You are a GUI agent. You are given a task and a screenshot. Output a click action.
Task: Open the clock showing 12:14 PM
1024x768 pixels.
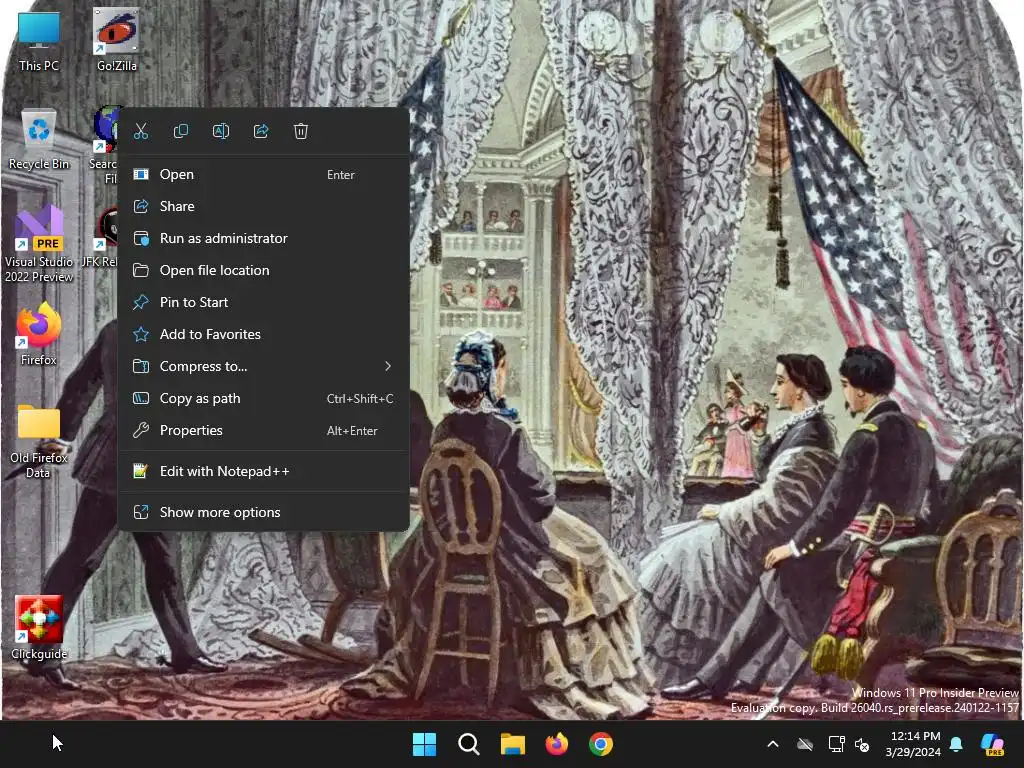913,744
